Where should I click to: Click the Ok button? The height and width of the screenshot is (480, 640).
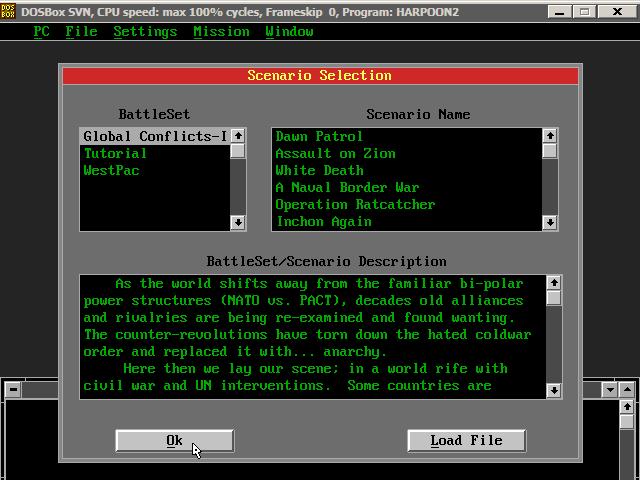point(175,440)
